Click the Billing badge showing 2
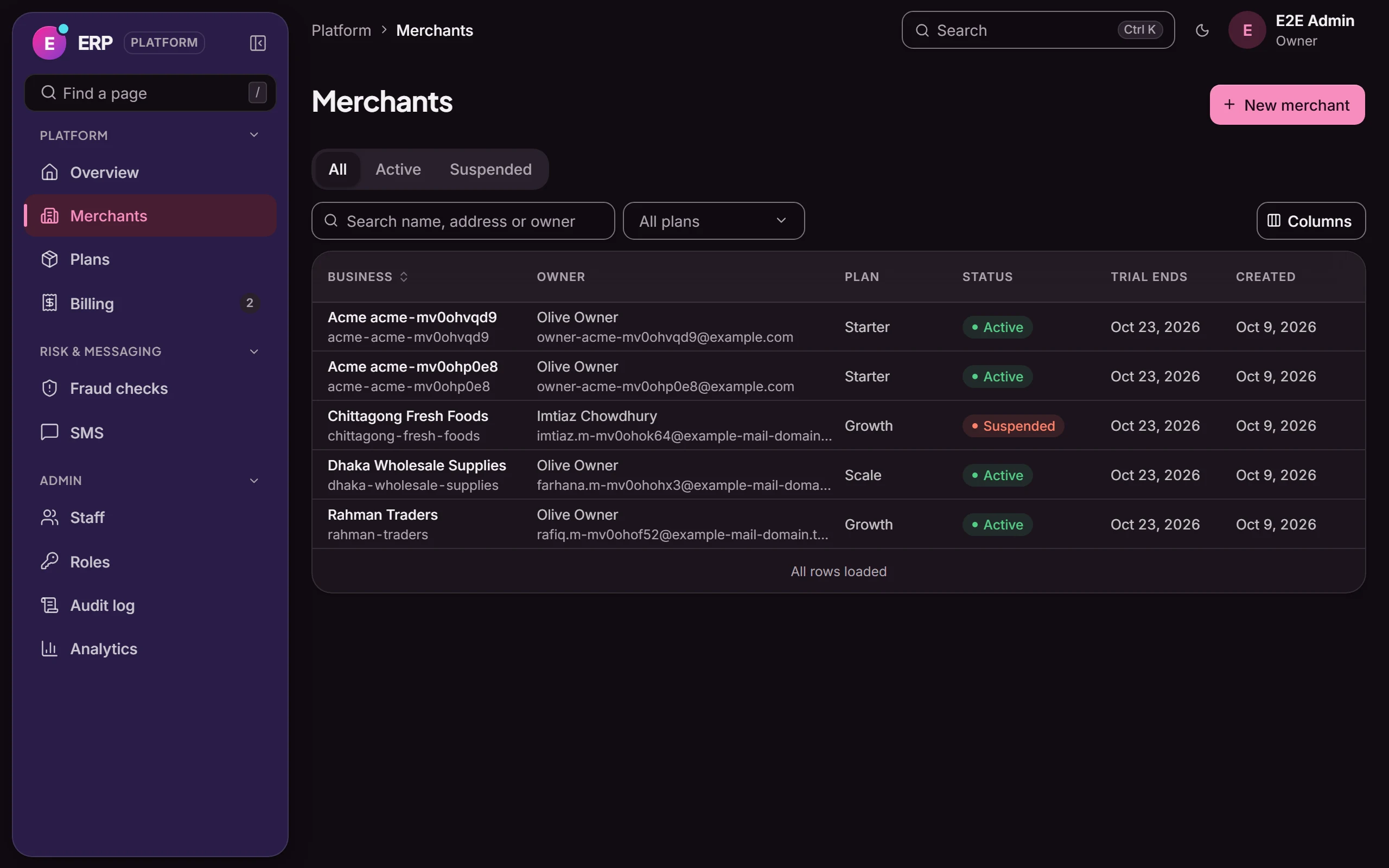Viewport: 1389px width, 868px height. pyautogui.click(x=250, y=303)
